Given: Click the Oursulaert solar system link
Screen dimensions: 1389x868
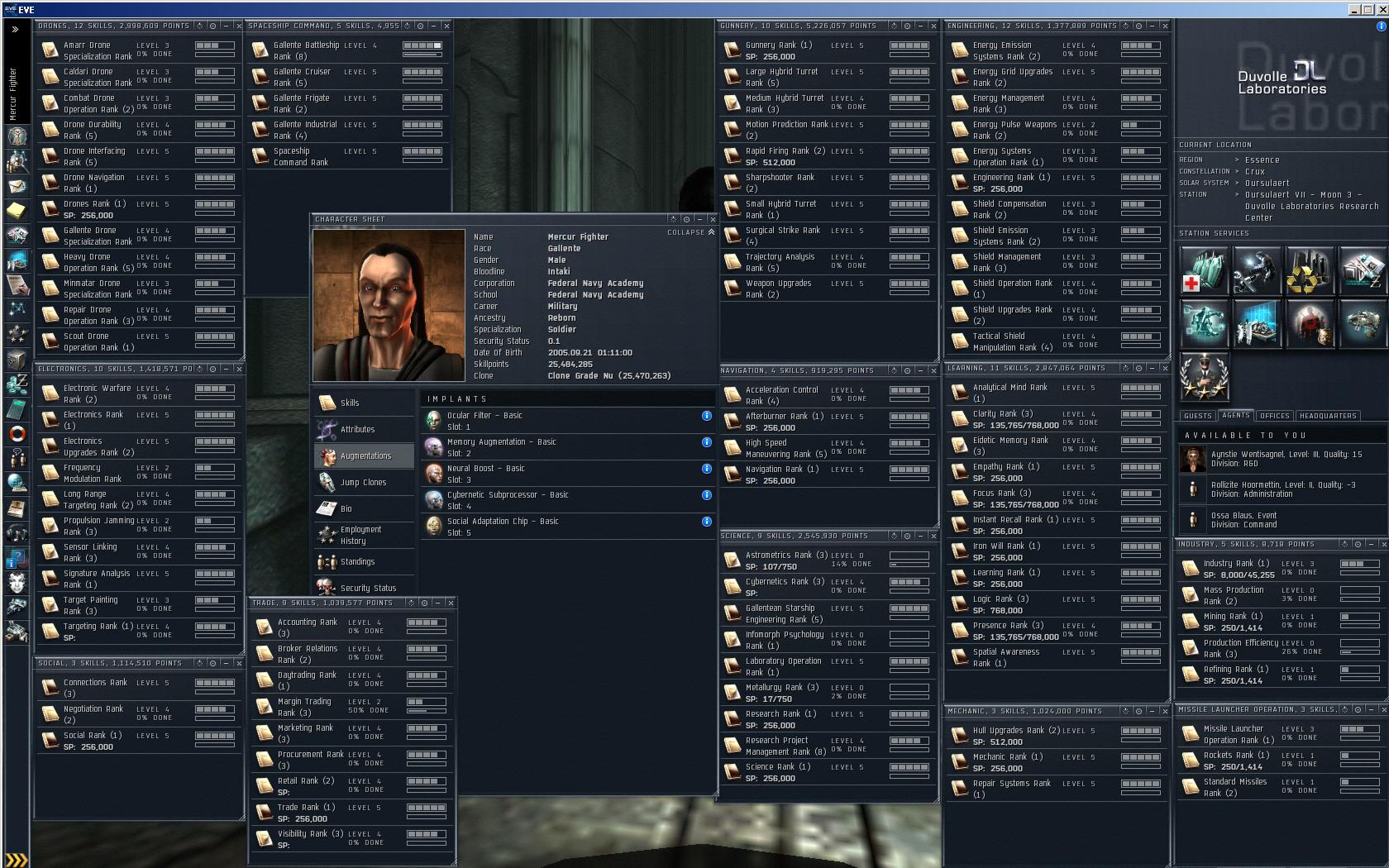Looking at the screenshot, I should point(1267,184).
